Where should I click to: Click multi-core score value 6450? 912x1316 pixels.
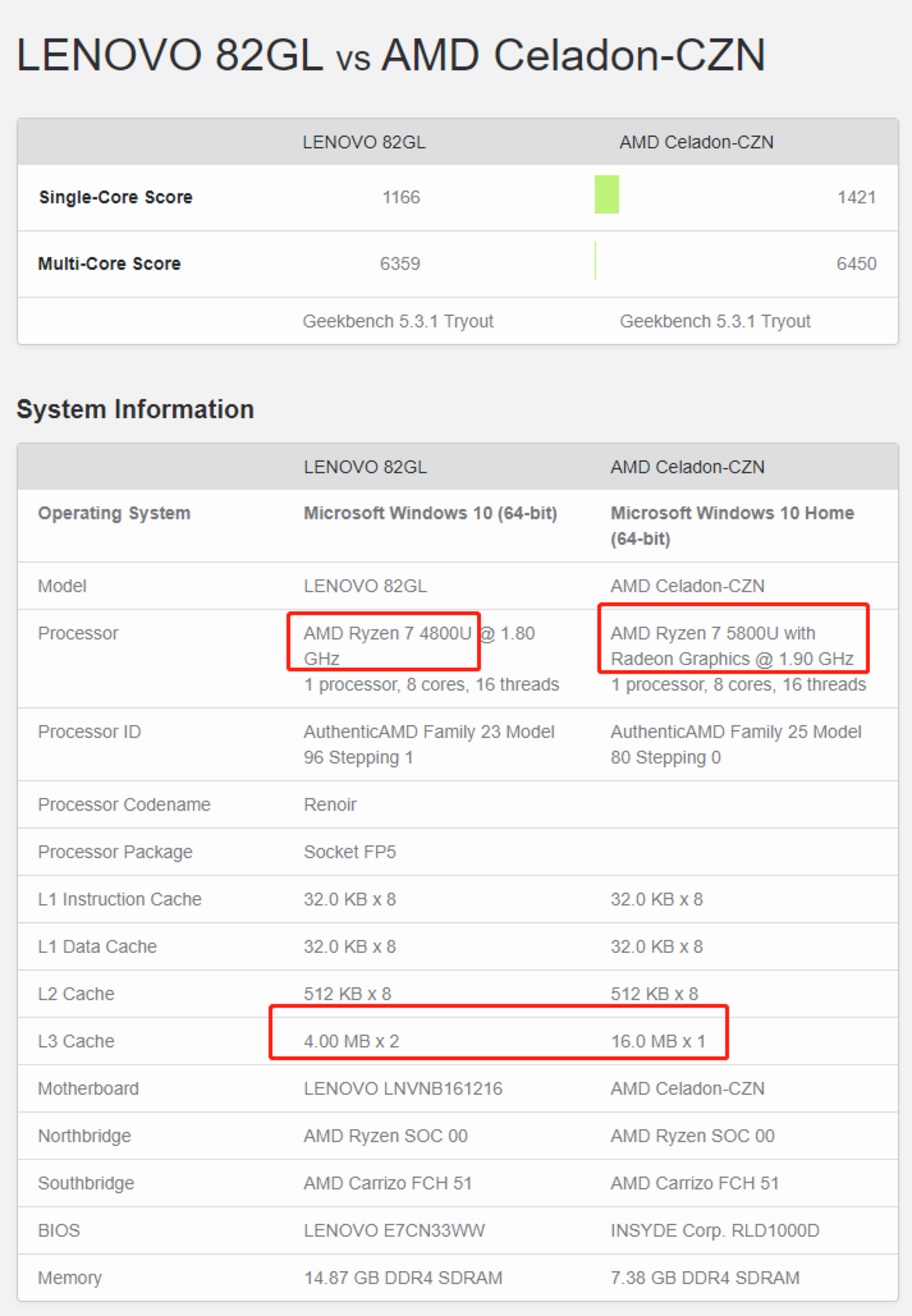[x=856, y=264]
